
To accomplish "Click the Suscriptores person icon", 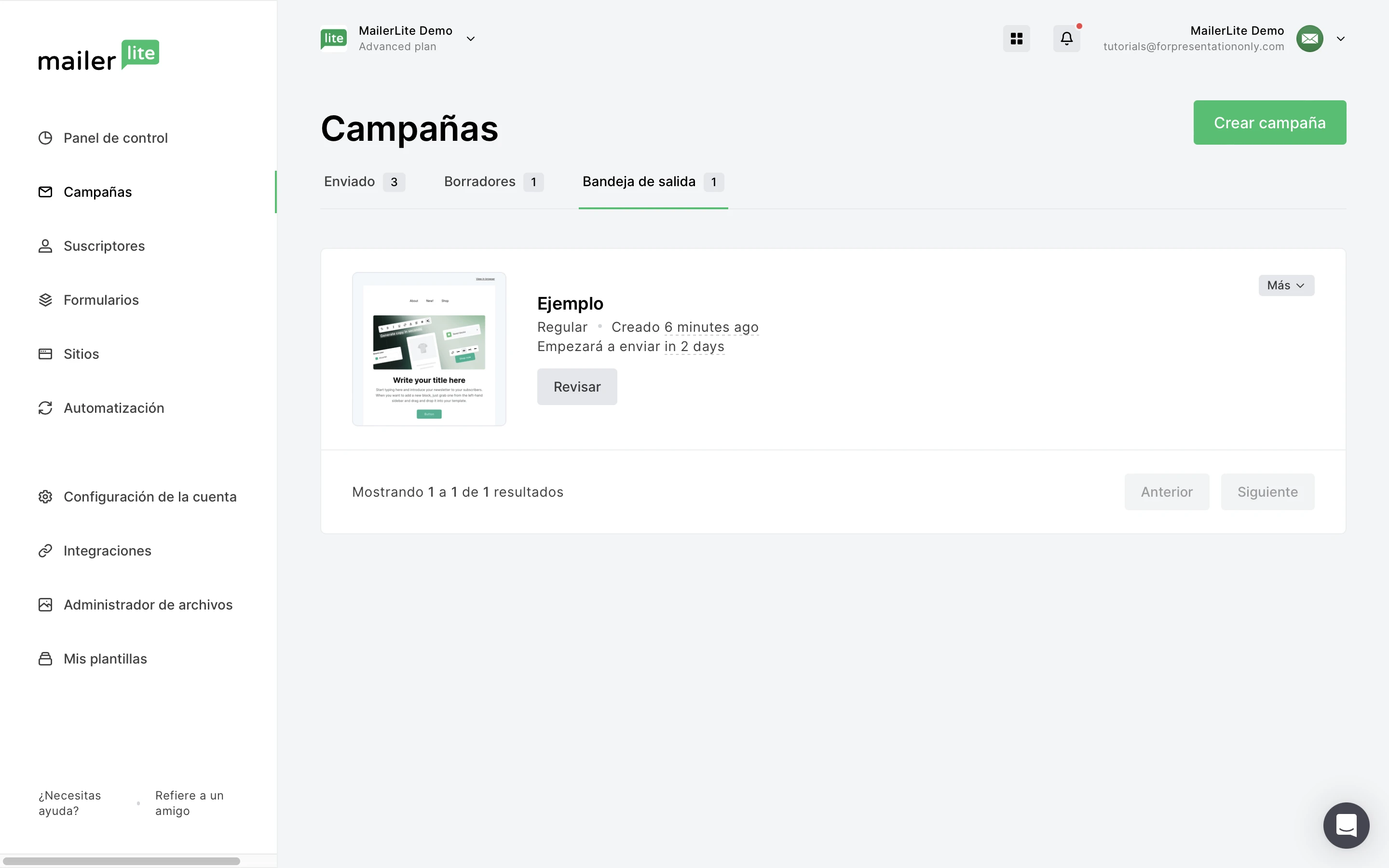I will [x=45, y=246].
